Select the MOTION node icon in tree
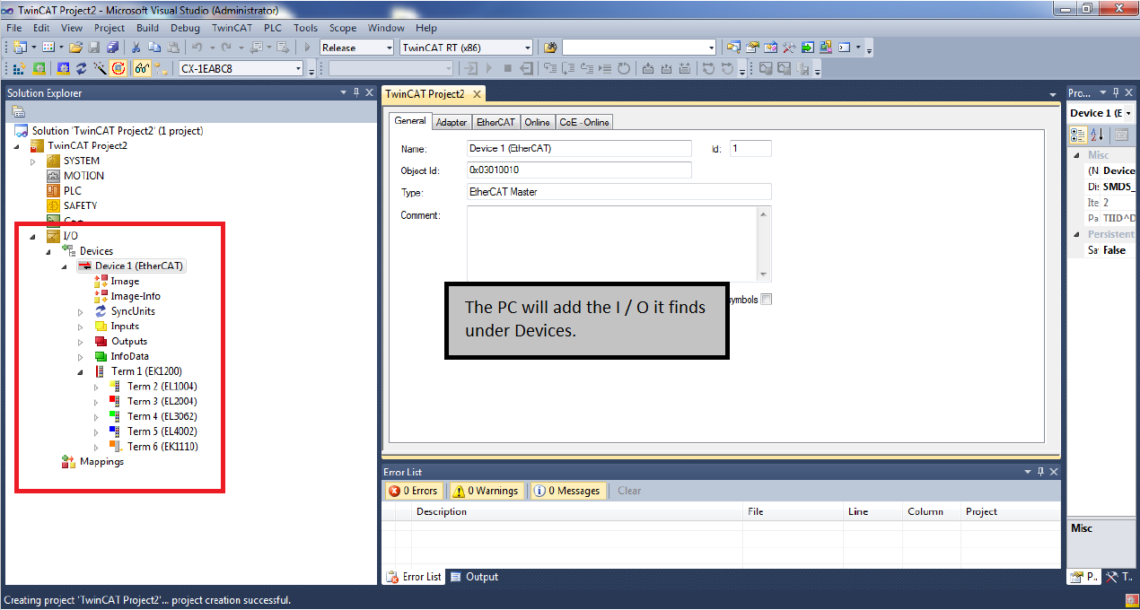This screenshot has height=610, width=1140. point(53,176)
